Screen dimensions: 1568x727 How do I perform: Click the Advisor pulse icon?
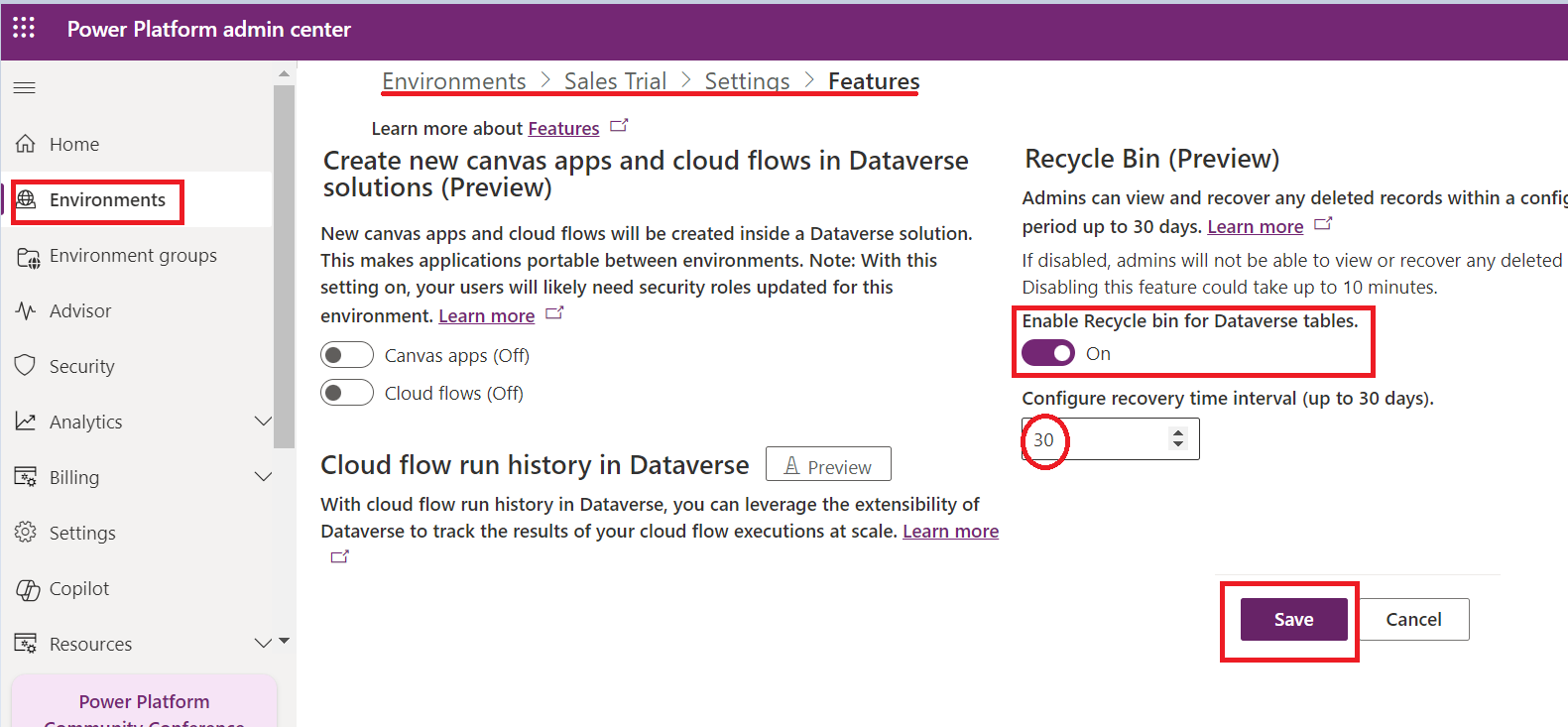point(26,310)
